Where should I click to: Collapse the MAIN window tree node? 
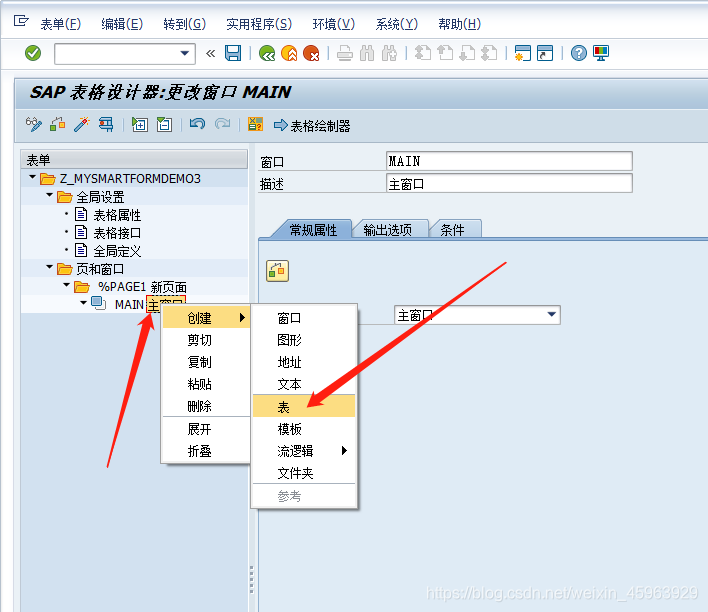point(84,303)
